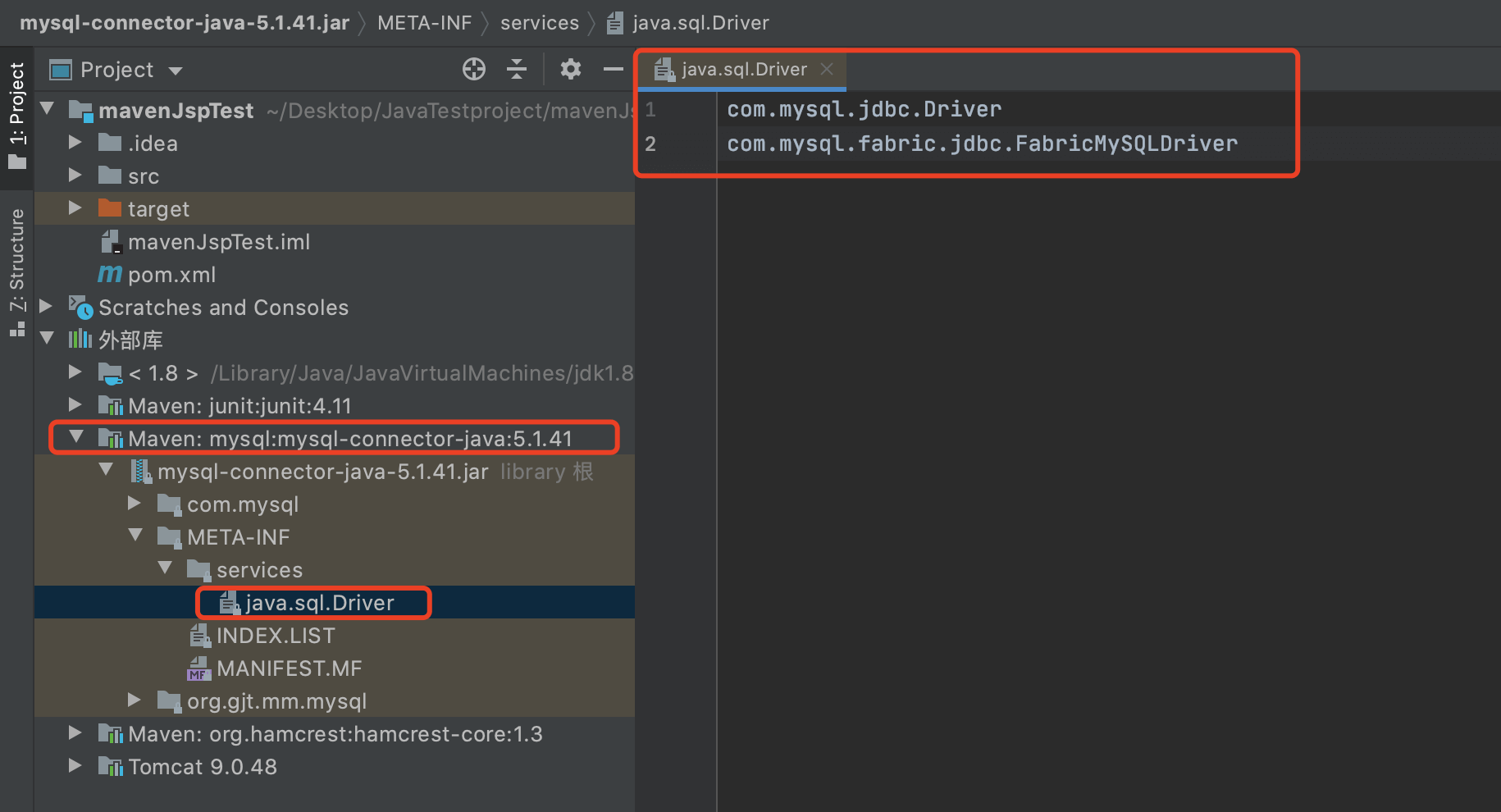Screen dimensions: 1501x812
Task: Expand the com.mysql package
Action: pyautogui.click(x=135, y=504)
